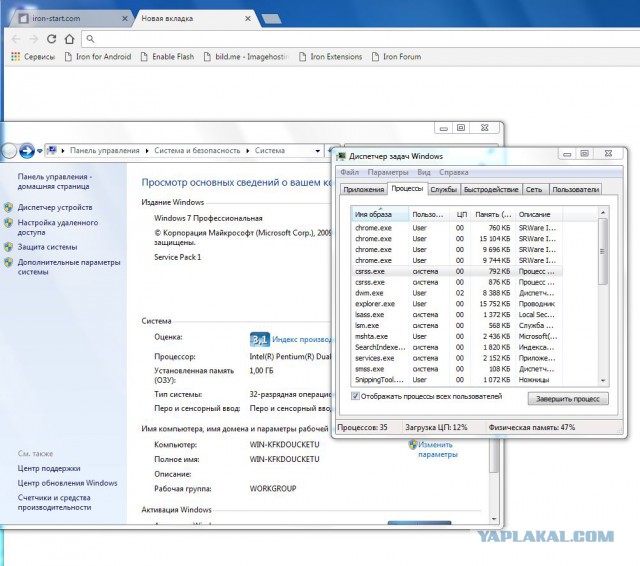
Task: Reload the page in the browser
Action: coord(51,39)
